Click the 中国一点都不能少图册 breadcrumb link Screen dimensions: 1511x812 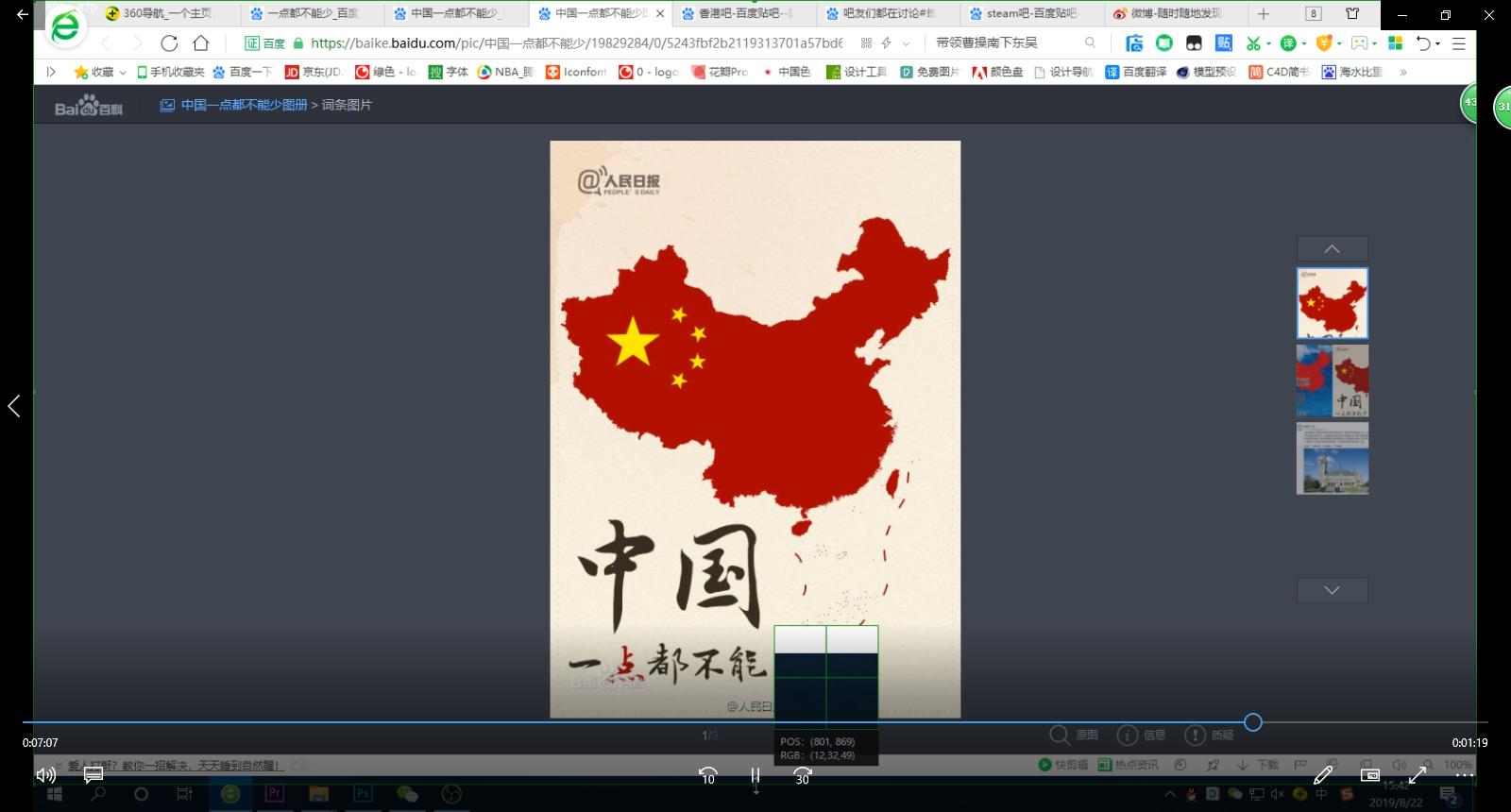[x=244, y=105]
